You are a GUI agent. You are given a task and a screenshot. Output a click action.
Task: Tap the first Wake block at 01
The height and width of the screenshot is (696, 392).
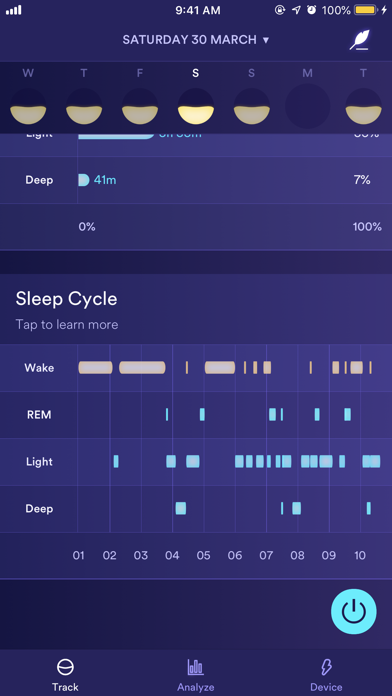coord(95,368)
